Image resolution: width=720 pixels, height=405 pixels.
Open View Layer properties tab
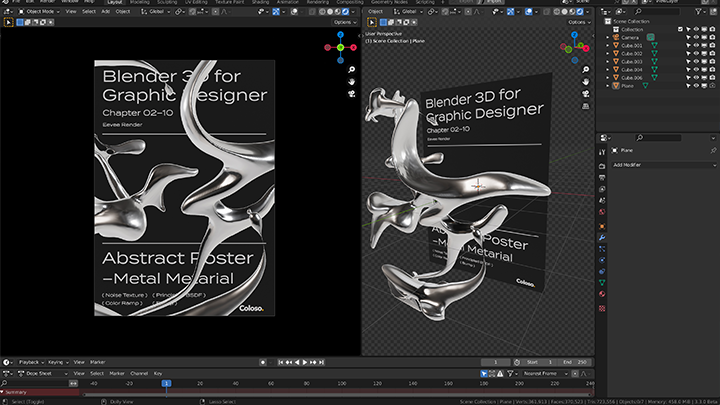pyautogui.click(x=602, y=189)
